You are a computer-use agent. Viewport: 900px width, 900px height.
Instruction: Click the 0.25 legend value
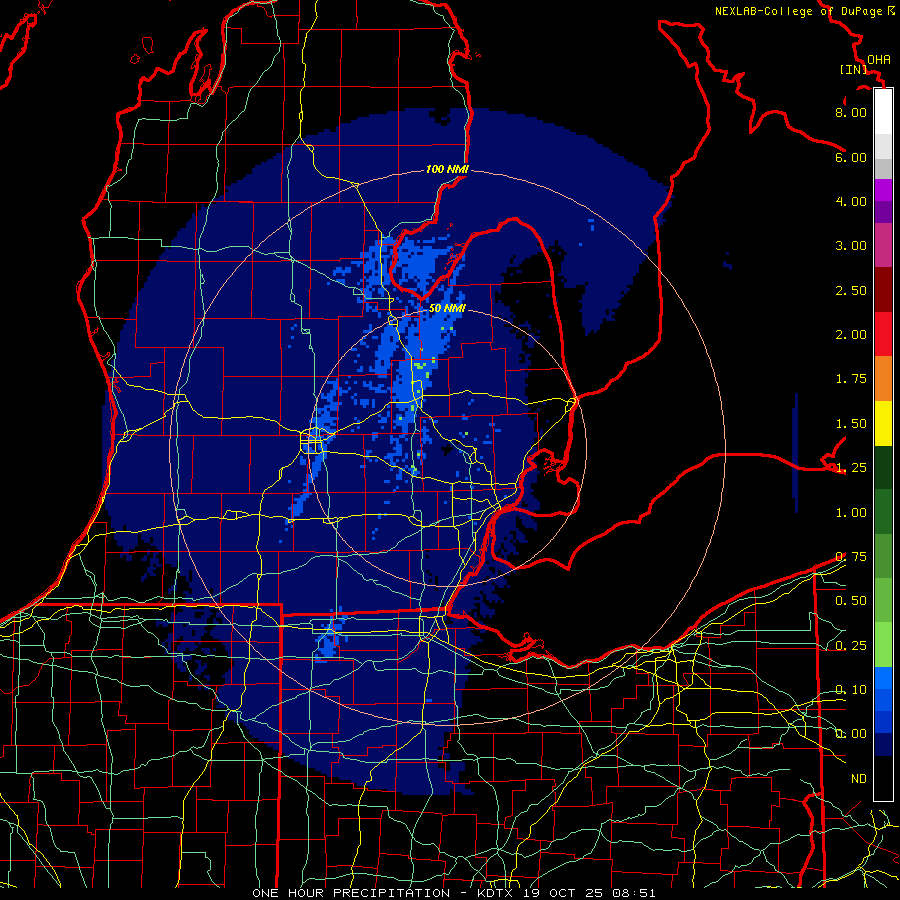851,646
